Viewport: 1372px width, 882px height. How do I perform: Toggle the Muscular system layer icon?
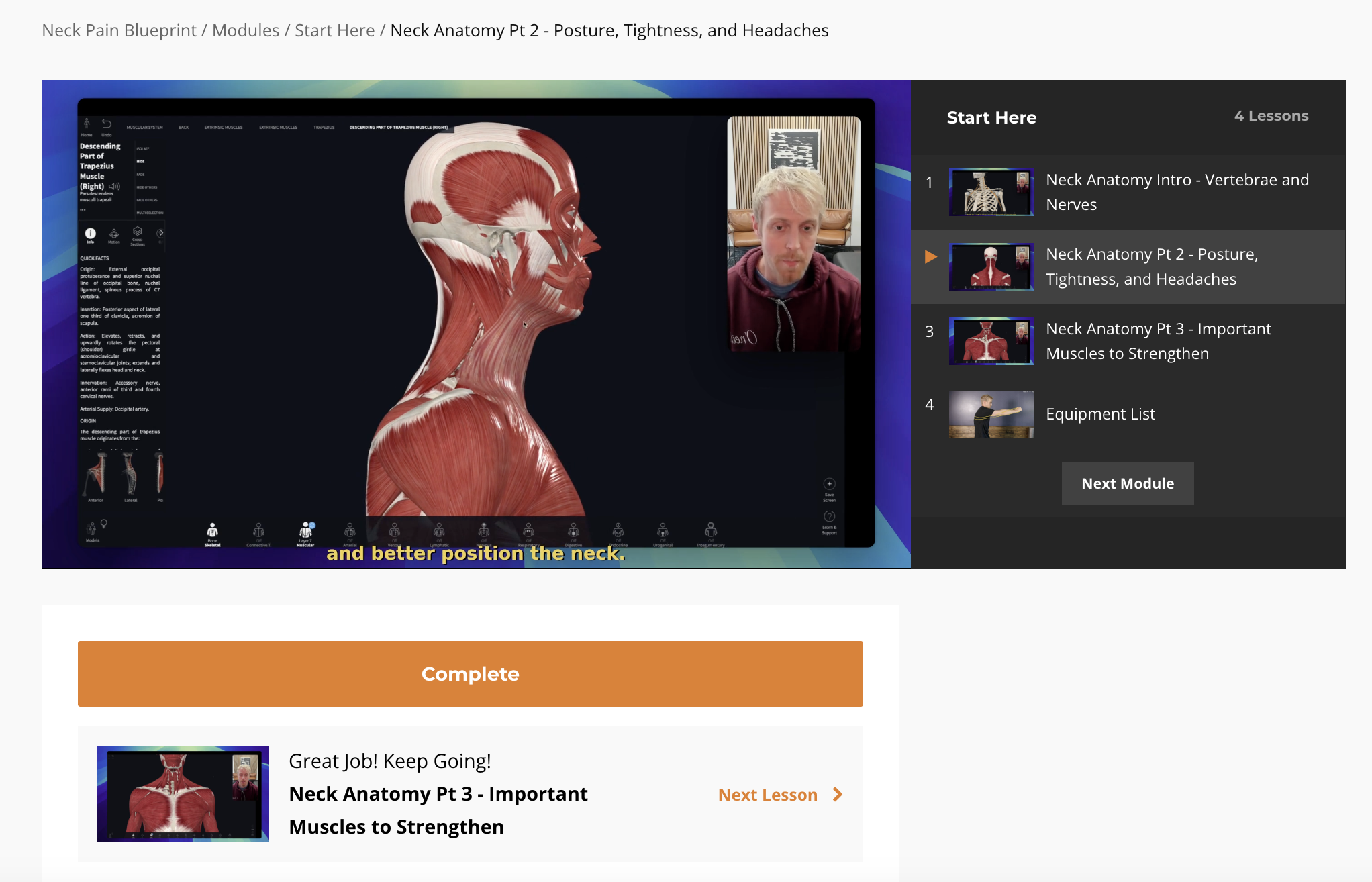(x=305, y=530)
